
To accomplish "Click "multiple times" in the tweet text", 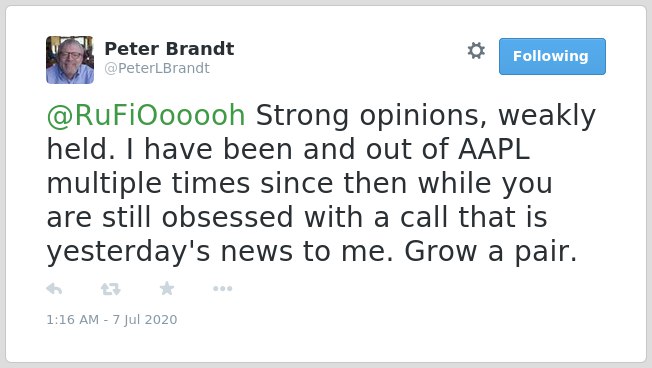I will point(148,183).
